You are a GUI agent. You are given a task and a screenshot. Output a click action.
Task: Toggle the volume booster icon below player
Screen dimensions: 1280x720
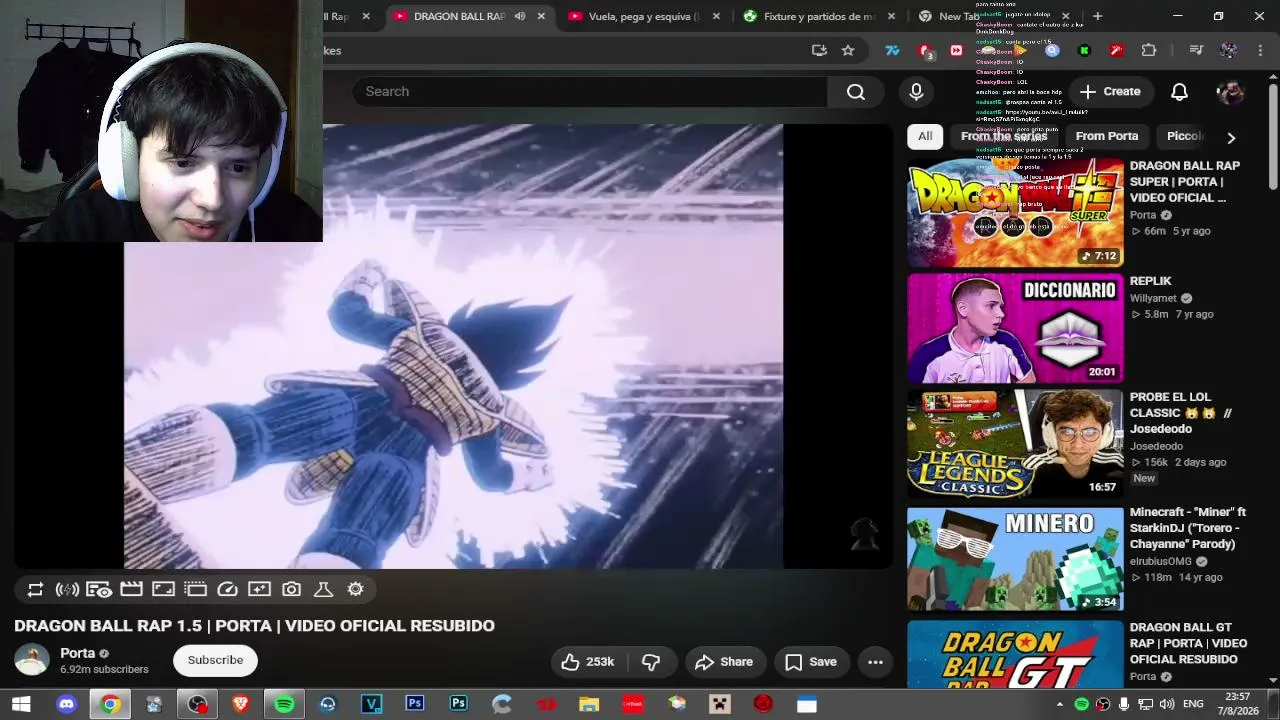coord(67,590)
